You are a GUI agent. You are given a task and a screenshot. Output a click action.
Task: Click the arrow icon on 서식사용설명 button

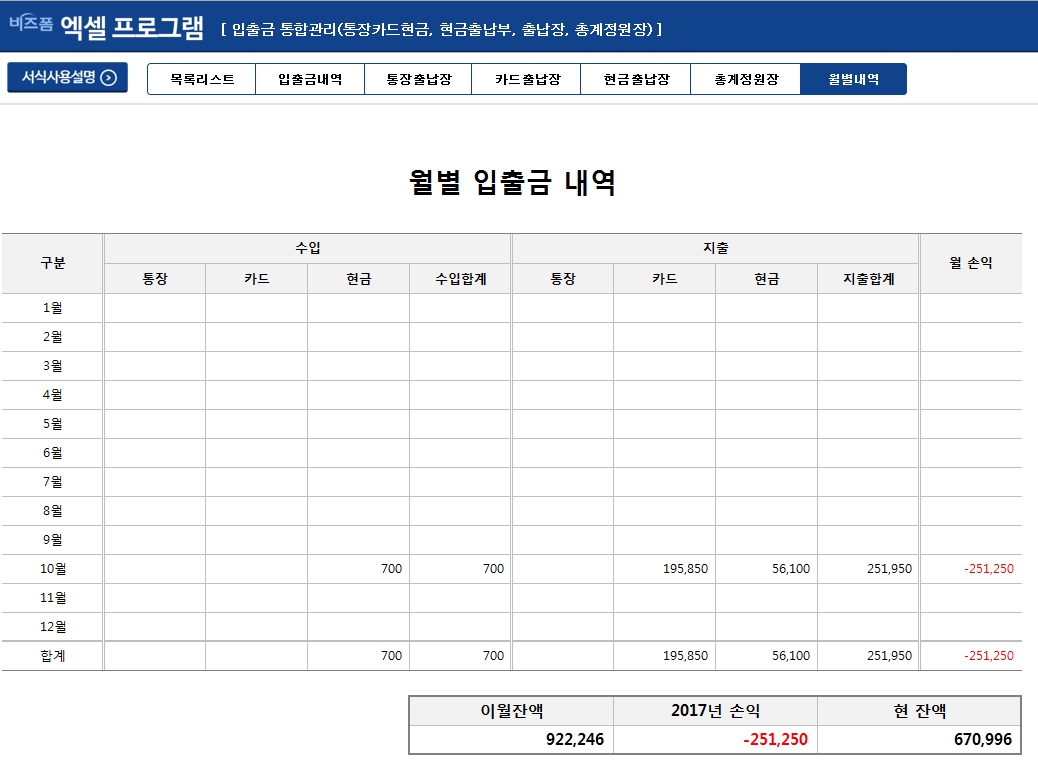point(109,78)
